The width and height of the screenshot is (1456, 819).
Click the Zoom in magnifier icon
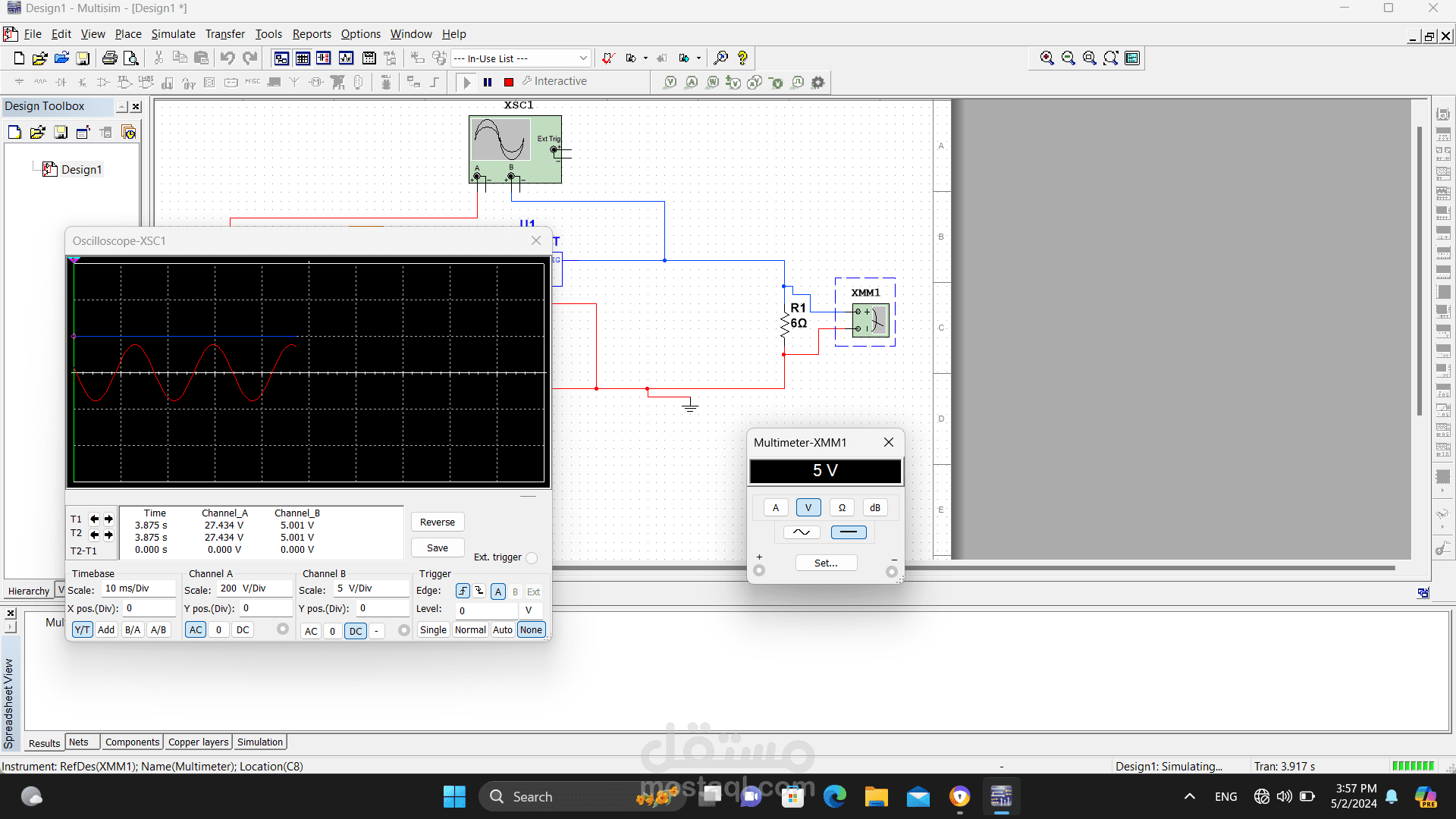[1046, 58]
